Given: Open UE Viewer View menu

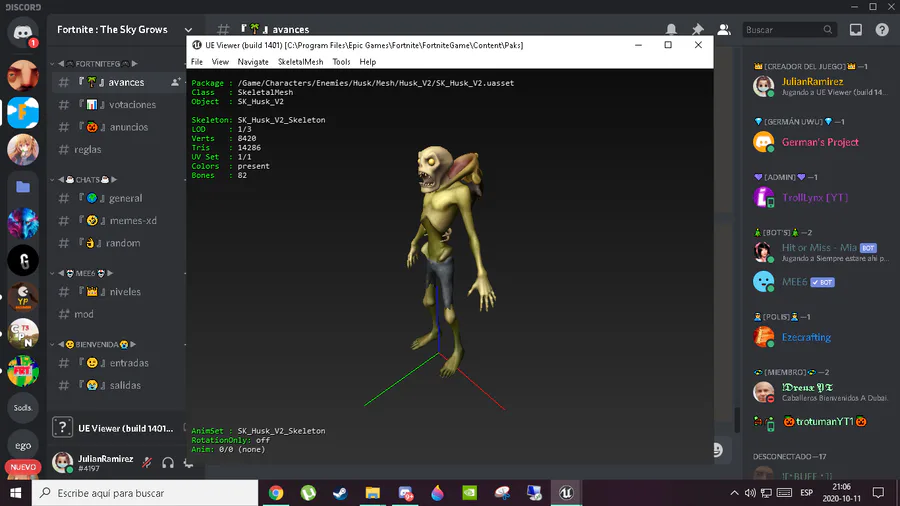Looking at the screenshot, I should click(x=220, y=62).
